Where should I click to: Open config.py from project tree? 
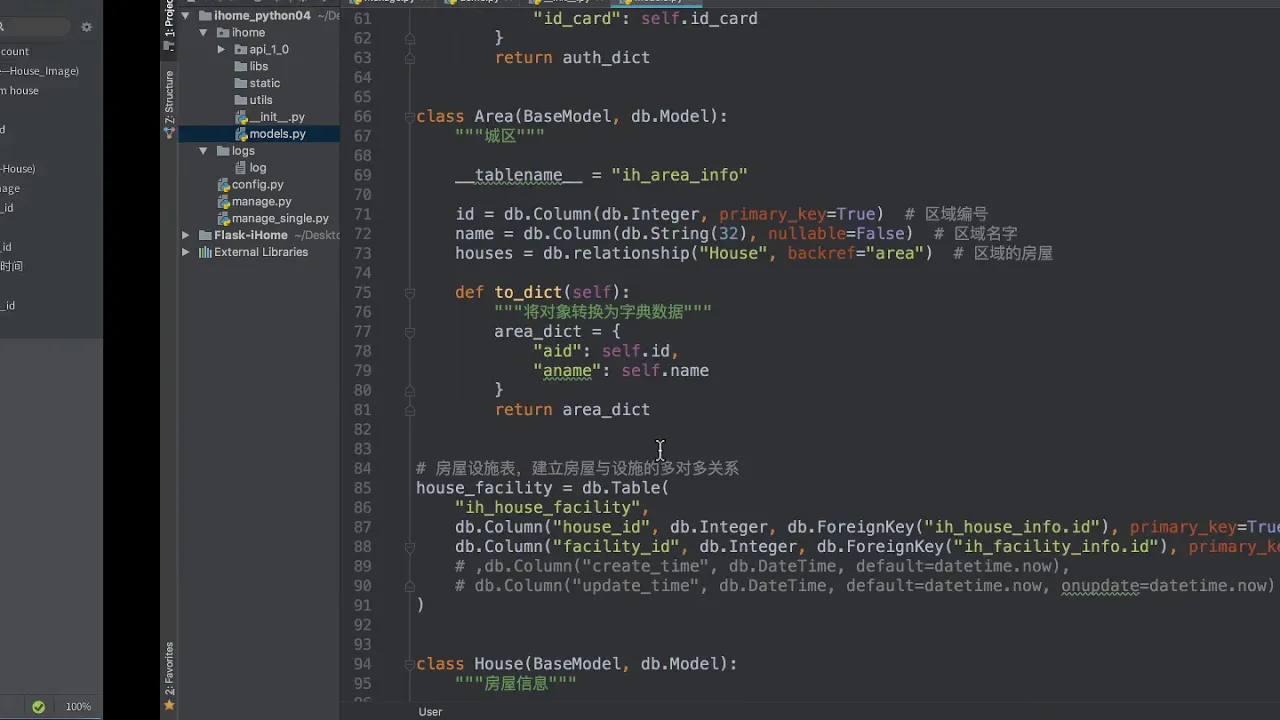257,185
